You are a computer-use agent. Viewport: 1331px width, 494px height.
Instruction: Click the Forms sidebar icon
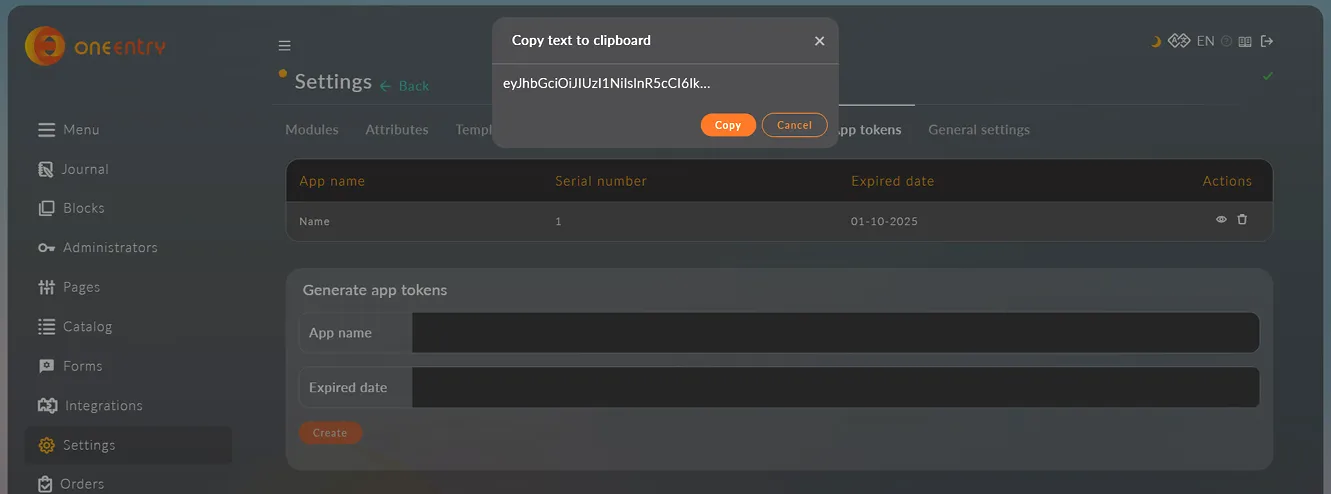pos(46,366)
